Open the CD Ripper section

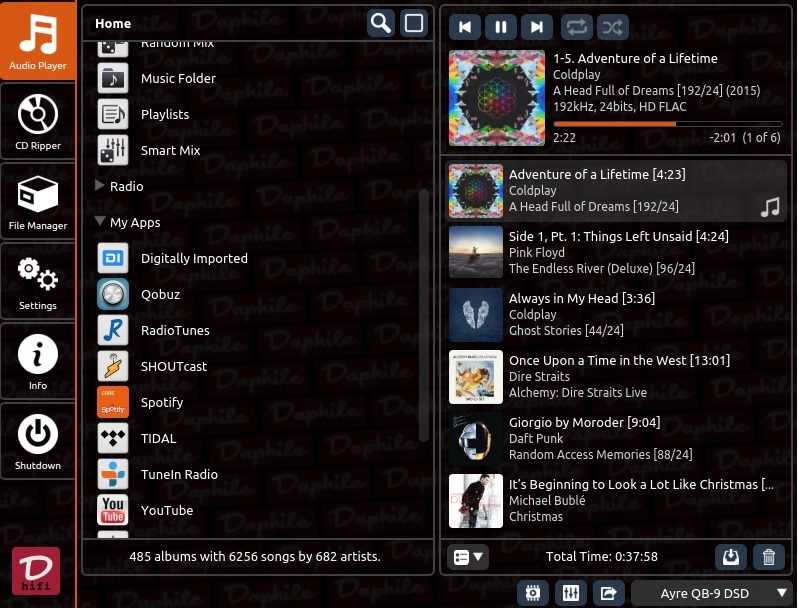(38, 121)
